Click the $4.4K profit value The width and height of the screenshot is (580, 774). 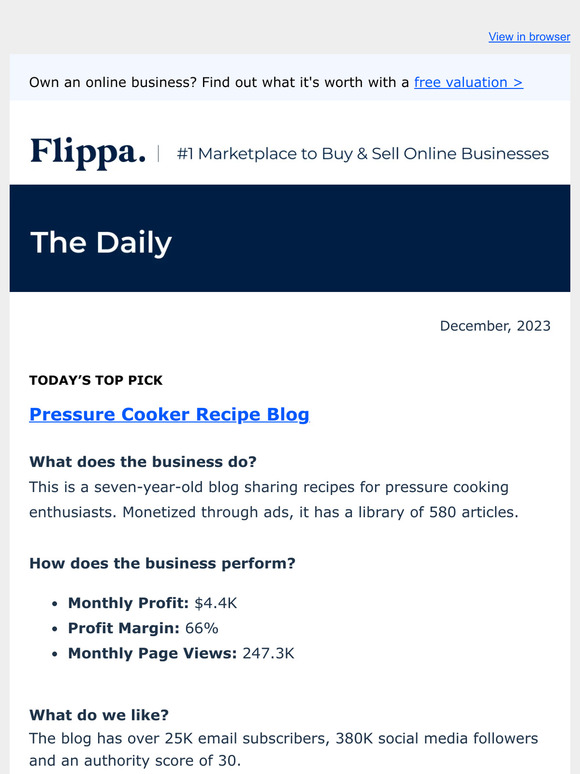pos(216,603)
